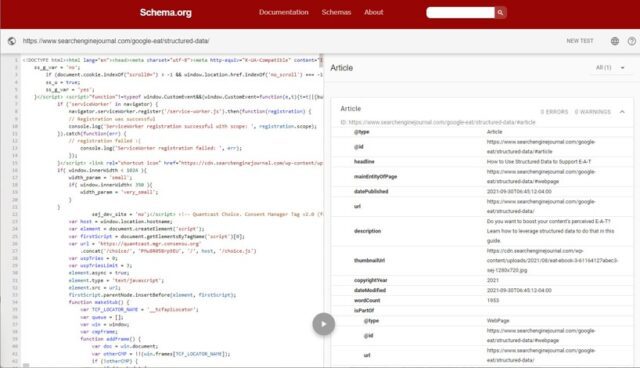Select the 0 WARNINGS label
640x368 pixels.
[593, 112]
